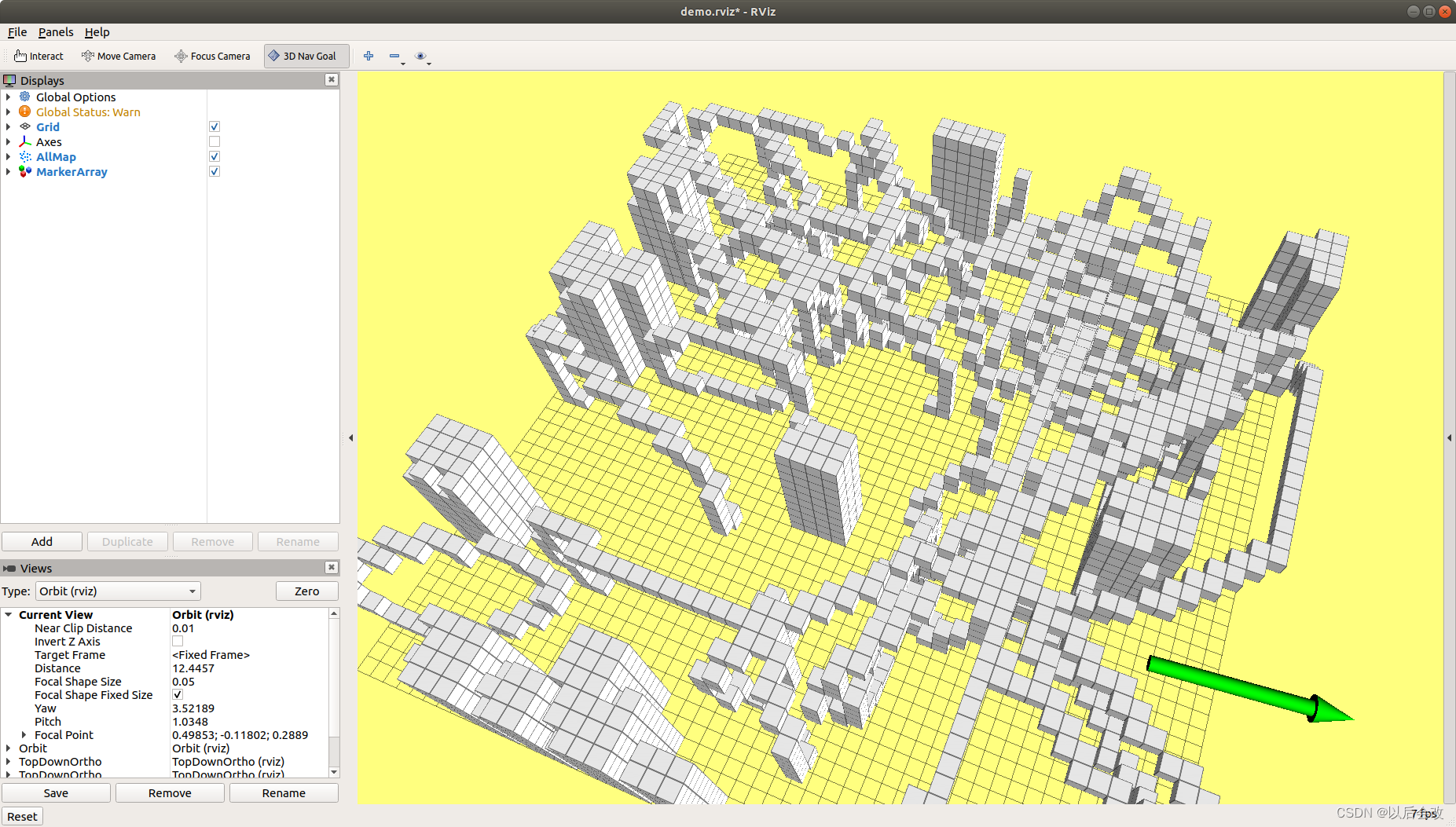The image size is (1456, 827).
Task: Click the Save view button
Action: [x=56, y=793]
